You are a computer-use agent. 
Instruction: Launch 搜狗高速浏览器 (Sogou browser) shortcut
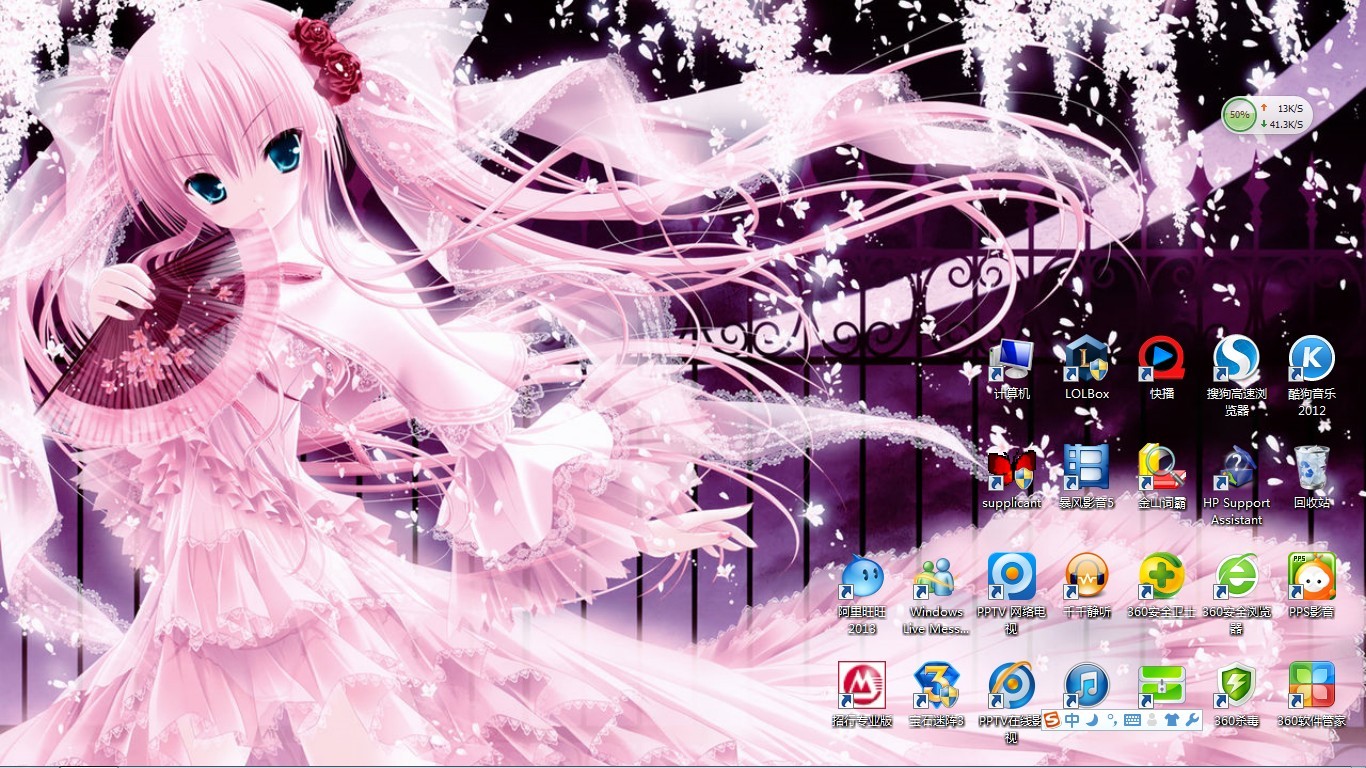[1236, 377]
